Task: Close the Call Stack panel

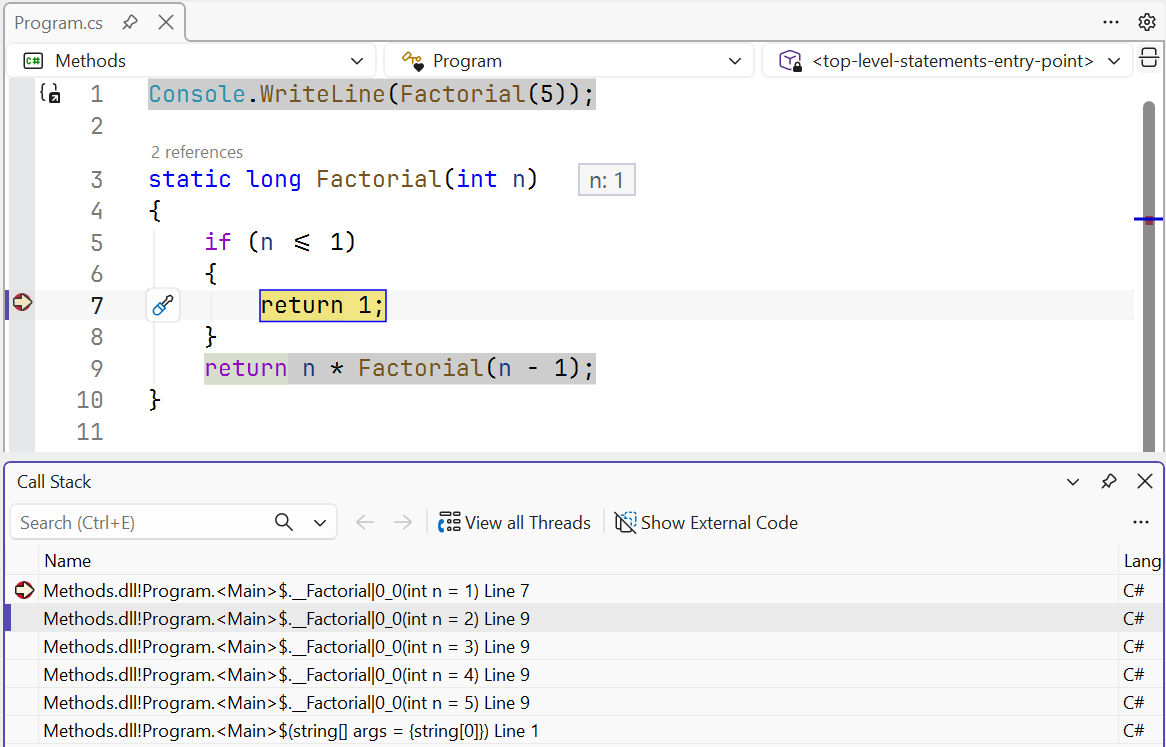Action: 1145,482
